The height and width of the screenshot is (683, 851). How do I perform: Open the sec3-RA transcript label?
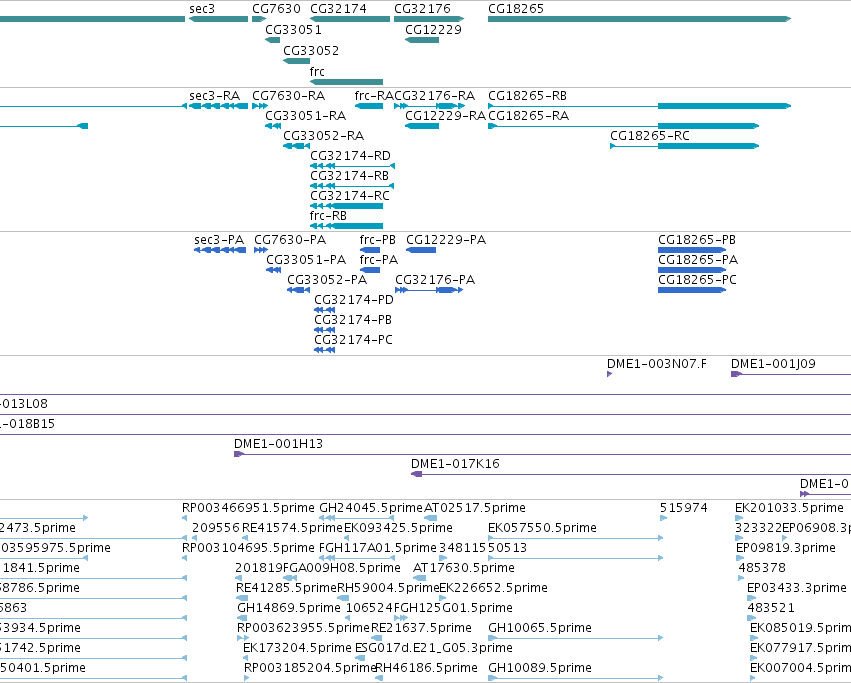pyautogui.click(x=214, y=96)
